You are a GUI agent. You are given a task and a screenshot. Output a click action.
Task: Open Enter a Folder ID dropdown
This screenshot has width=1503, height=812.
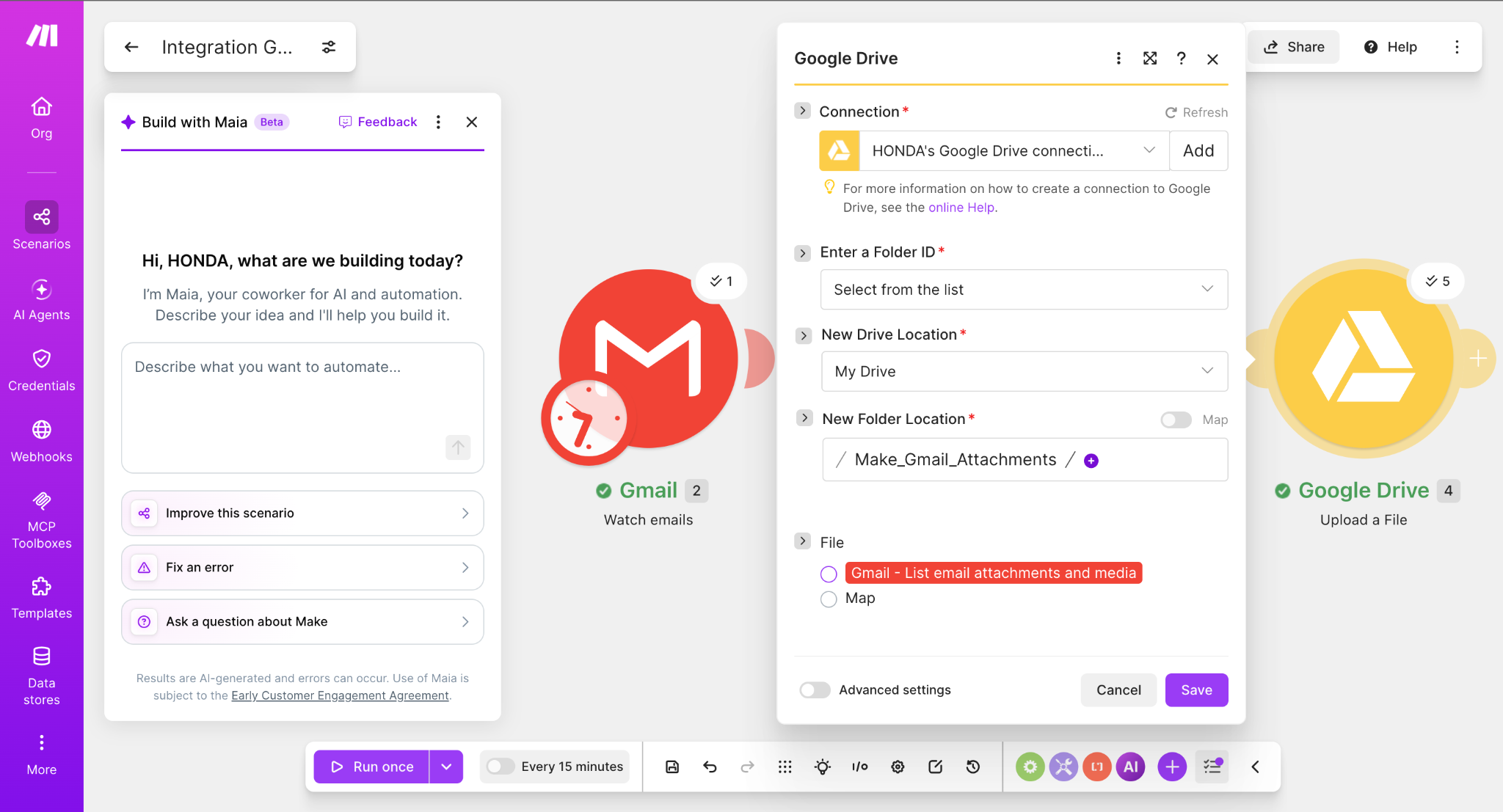1024,290
